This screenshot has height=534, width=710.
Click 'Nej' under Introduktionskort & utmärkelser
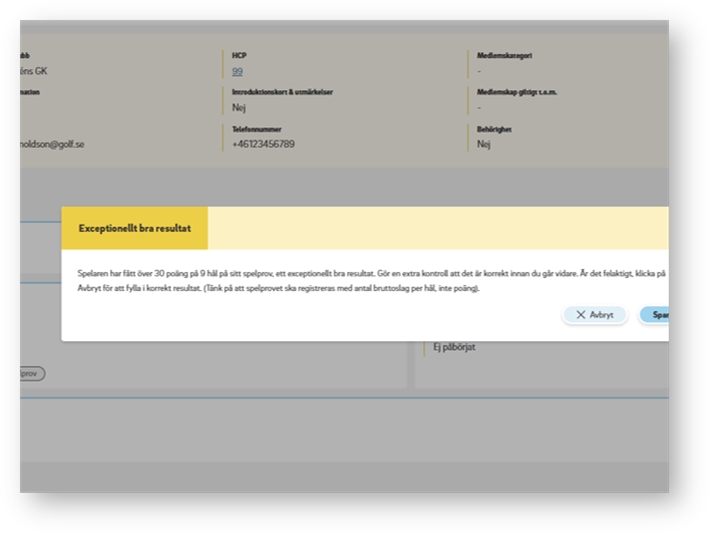tap(239, 108)
